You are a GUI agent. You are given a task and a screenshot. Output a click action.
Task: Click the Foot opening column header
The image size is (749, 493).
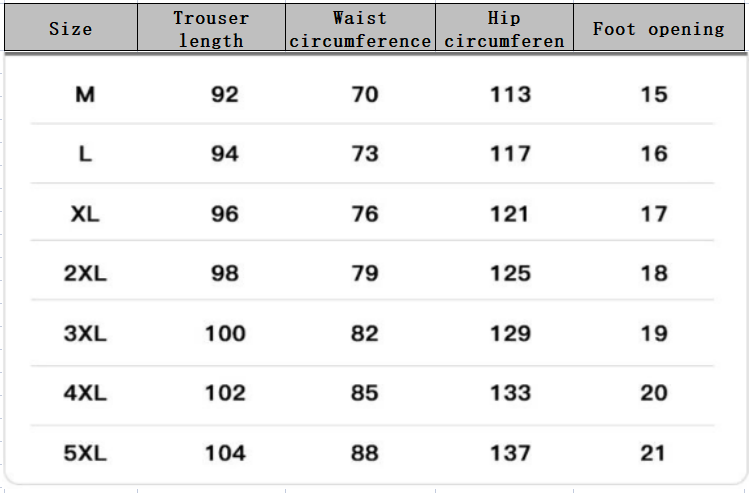pyautogui.click(x=658, y=29)
